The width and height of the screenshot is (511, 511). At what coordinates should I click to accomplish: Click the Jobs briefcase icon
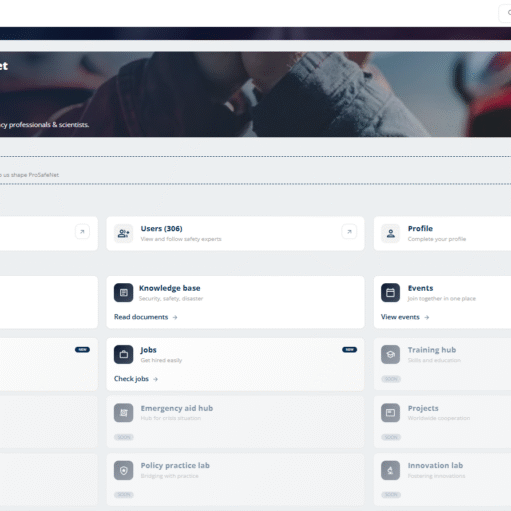123,354
